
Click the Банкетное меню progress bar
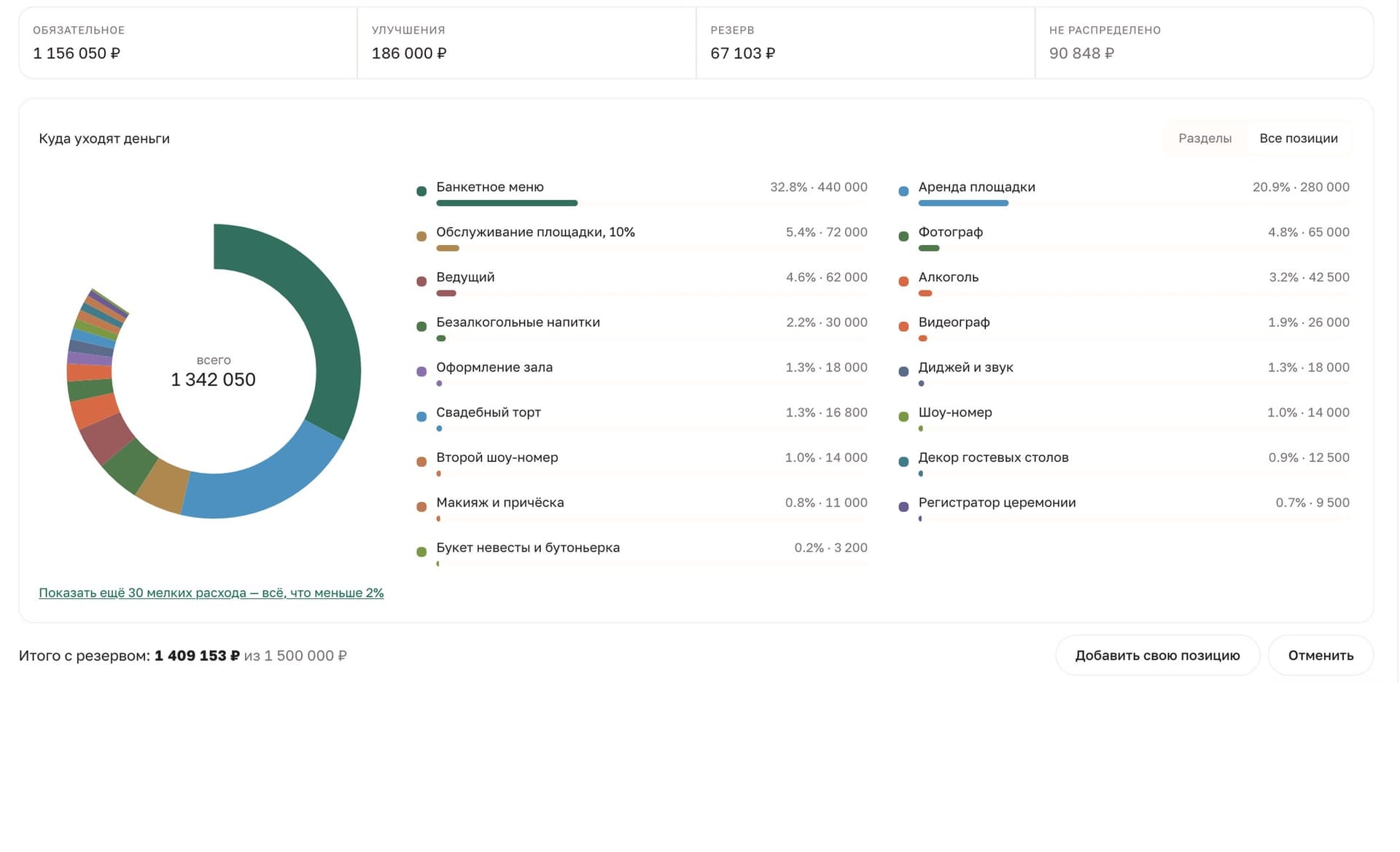[x=507, y=203]
